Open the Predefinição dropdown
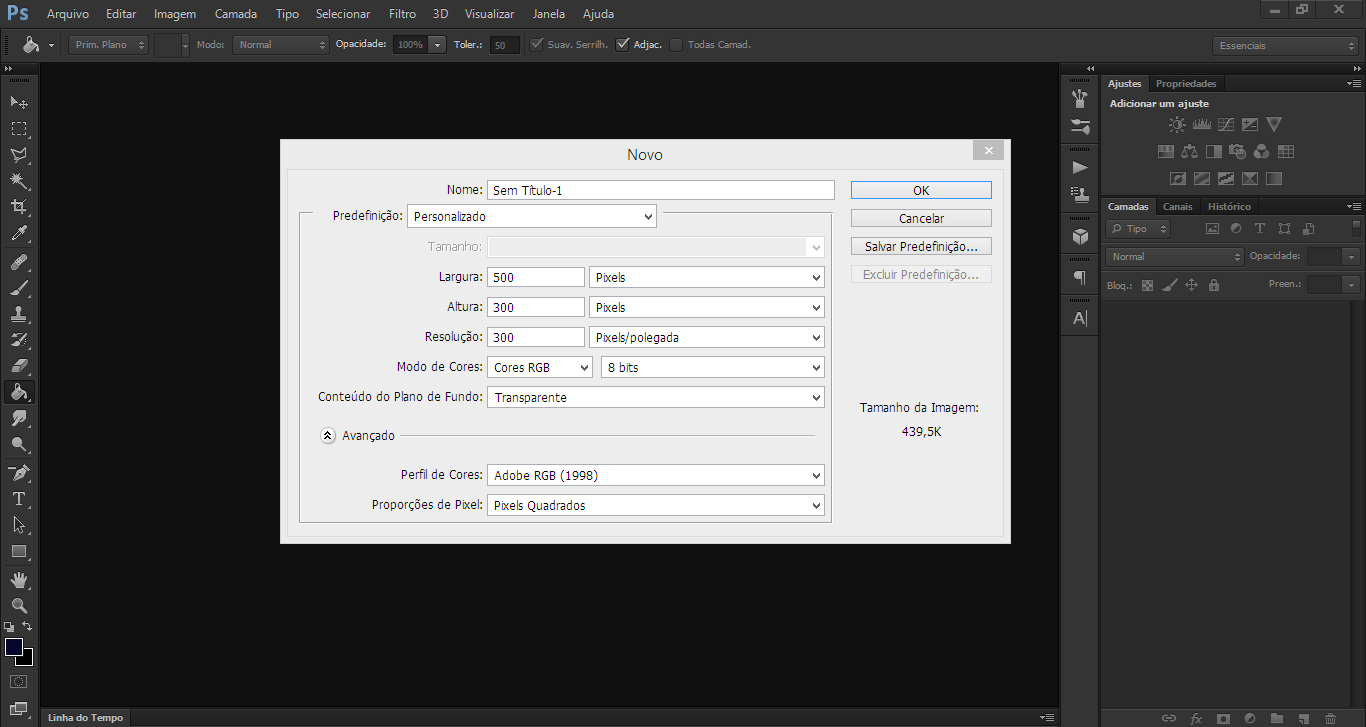 (x=532, y=216)
